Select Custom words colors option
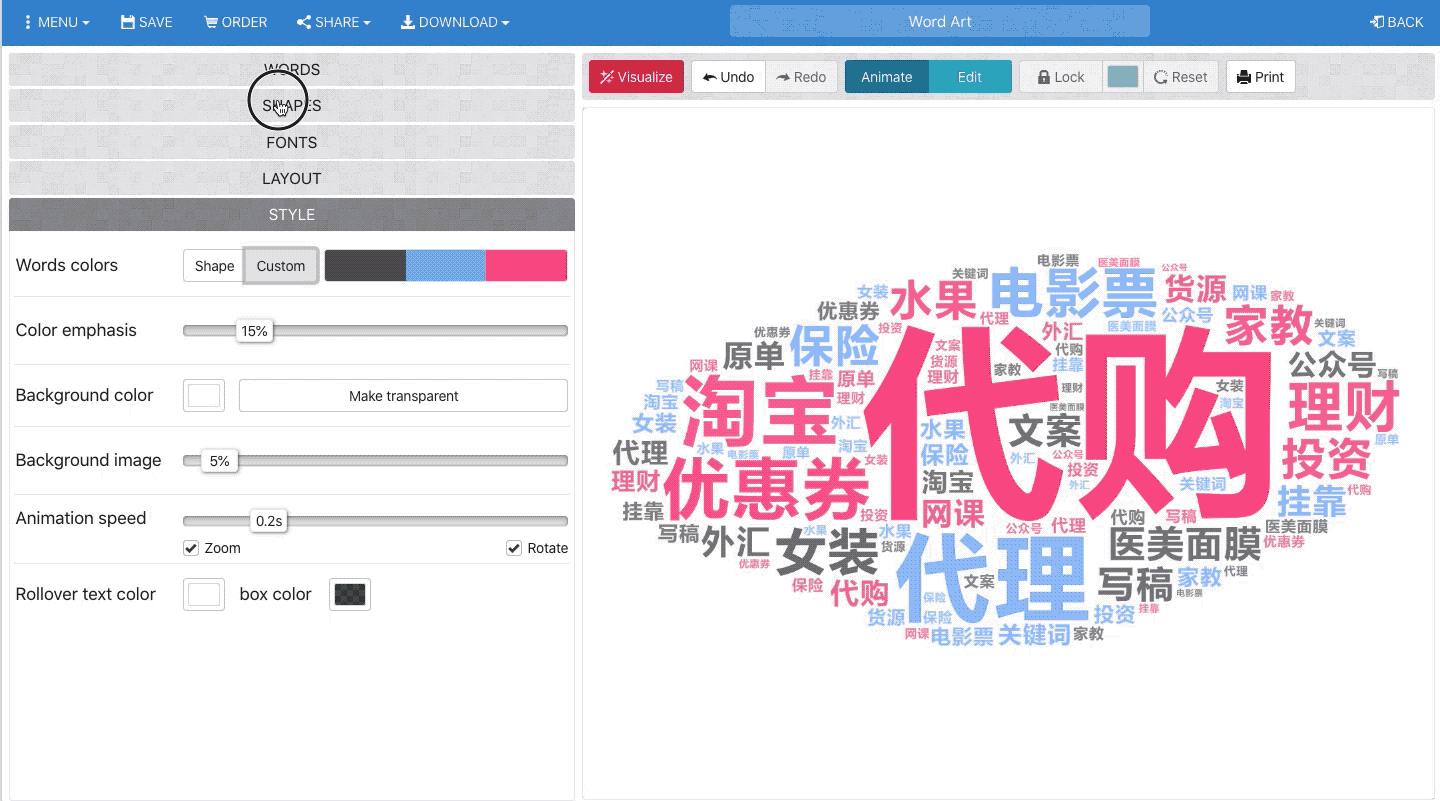This screenshot has height=801, width=1440. click(281, 266)
